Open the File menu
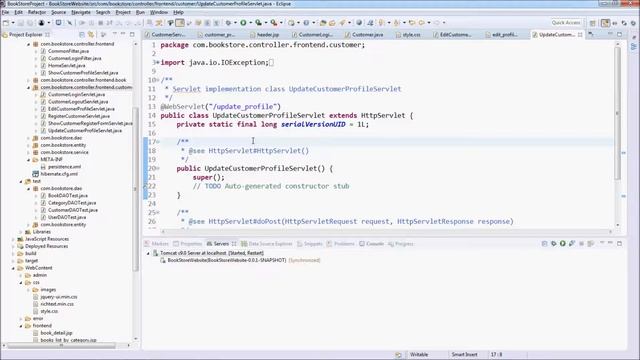The image size is (640, 360). (x=5, y=12)
